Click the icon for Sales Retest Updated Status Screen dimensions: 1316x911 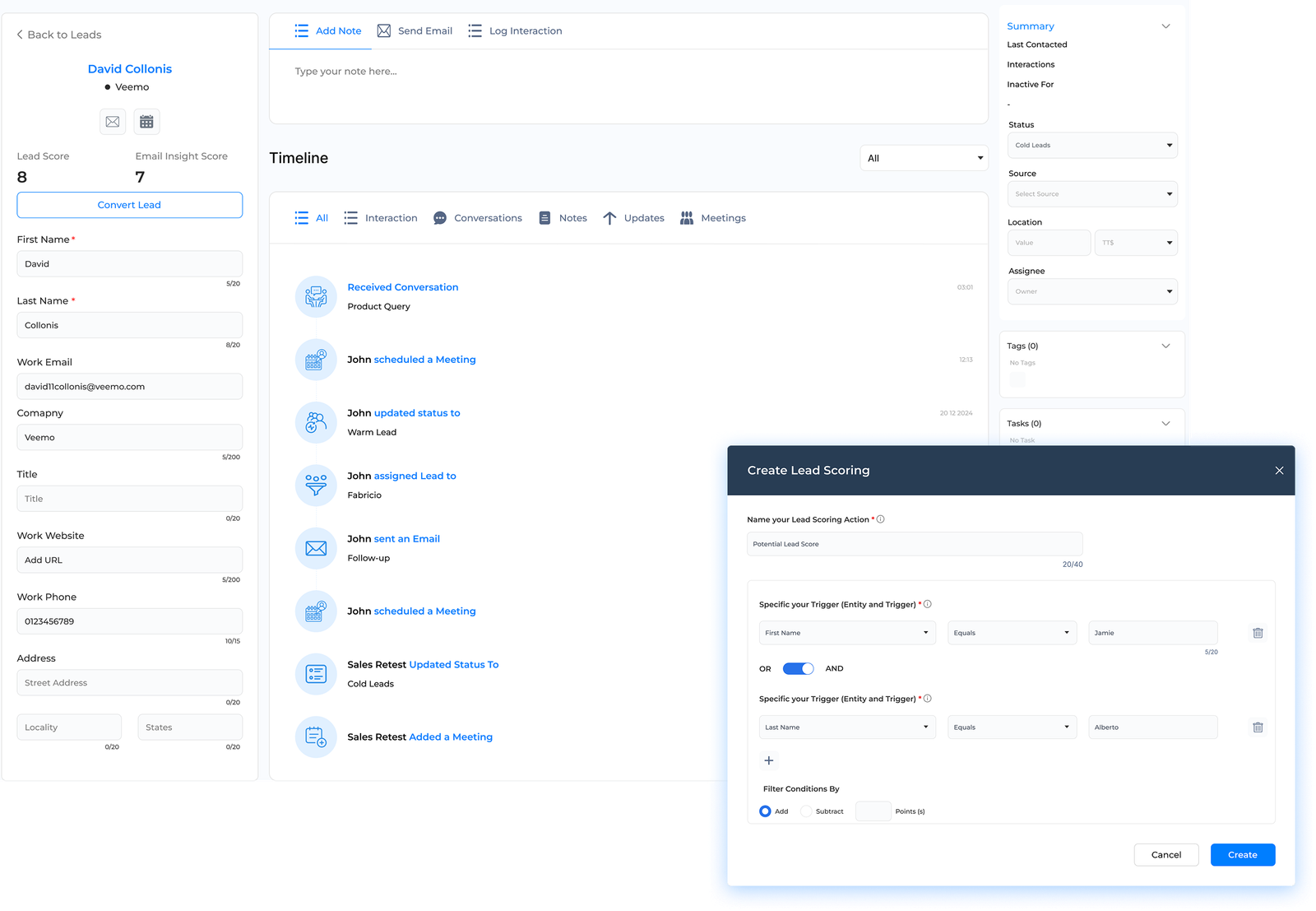click(316, 674)
